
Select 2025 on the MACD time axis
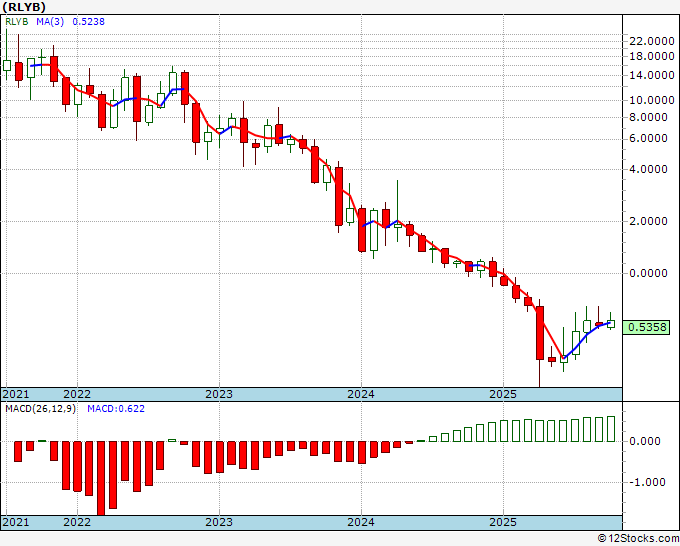click(x=503, y=522)
